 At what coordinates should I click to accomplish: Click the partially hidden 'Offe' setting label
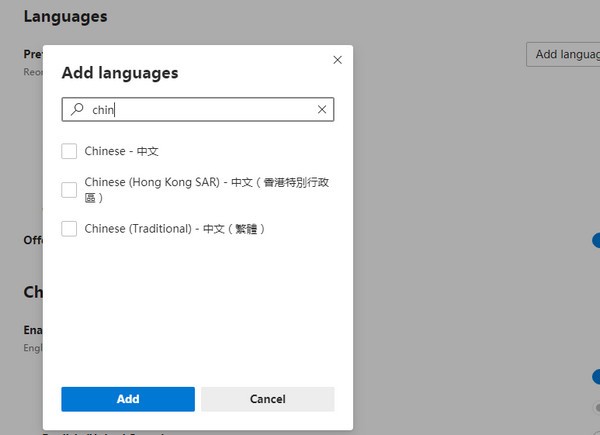32,240
